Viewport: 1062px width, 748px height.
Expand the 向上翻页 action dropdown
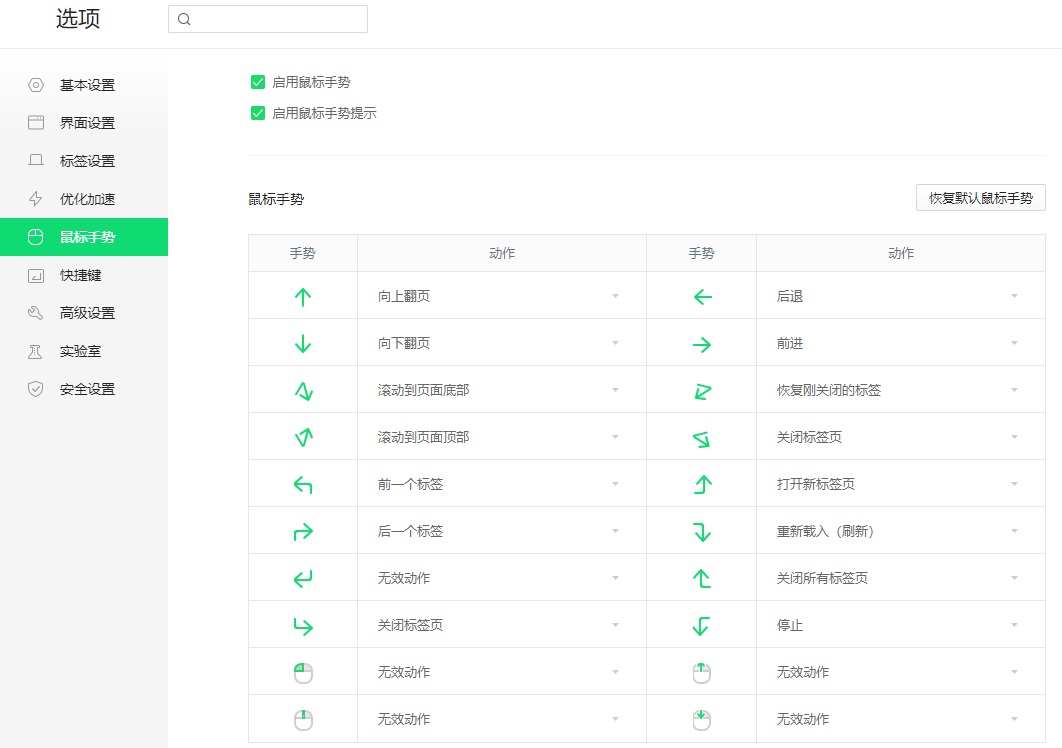click(x=501, y=296)
